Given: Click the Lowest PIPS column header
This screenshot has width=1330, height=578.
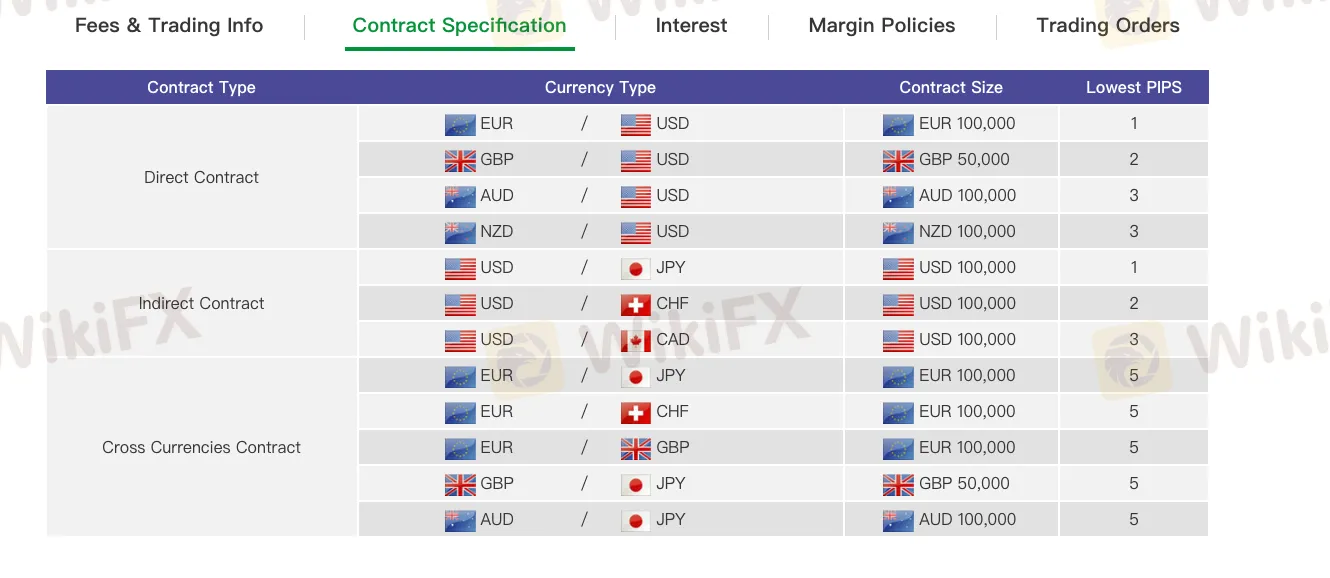Looking at the screenshot, I should pos(1134,87).
